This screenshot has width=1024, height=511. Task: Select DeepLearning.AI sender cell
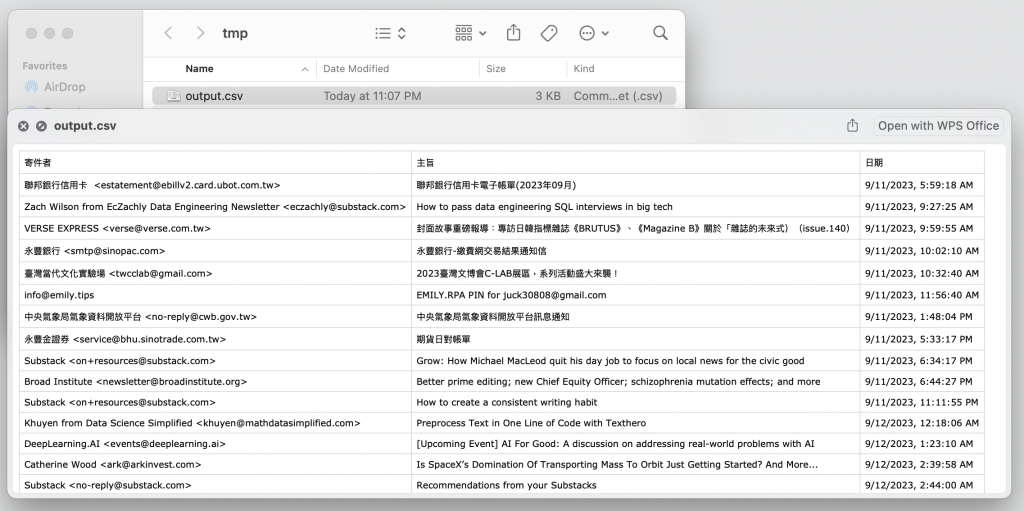(216, 444)
